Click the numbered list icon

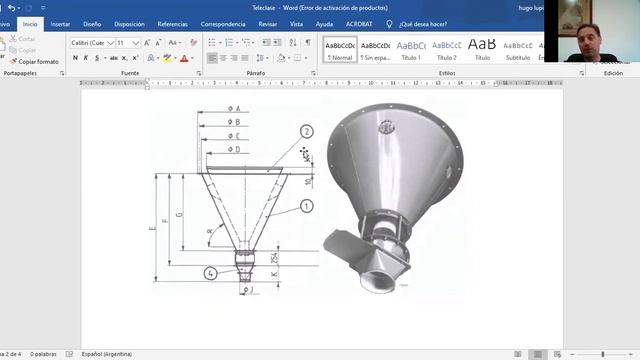229,42
